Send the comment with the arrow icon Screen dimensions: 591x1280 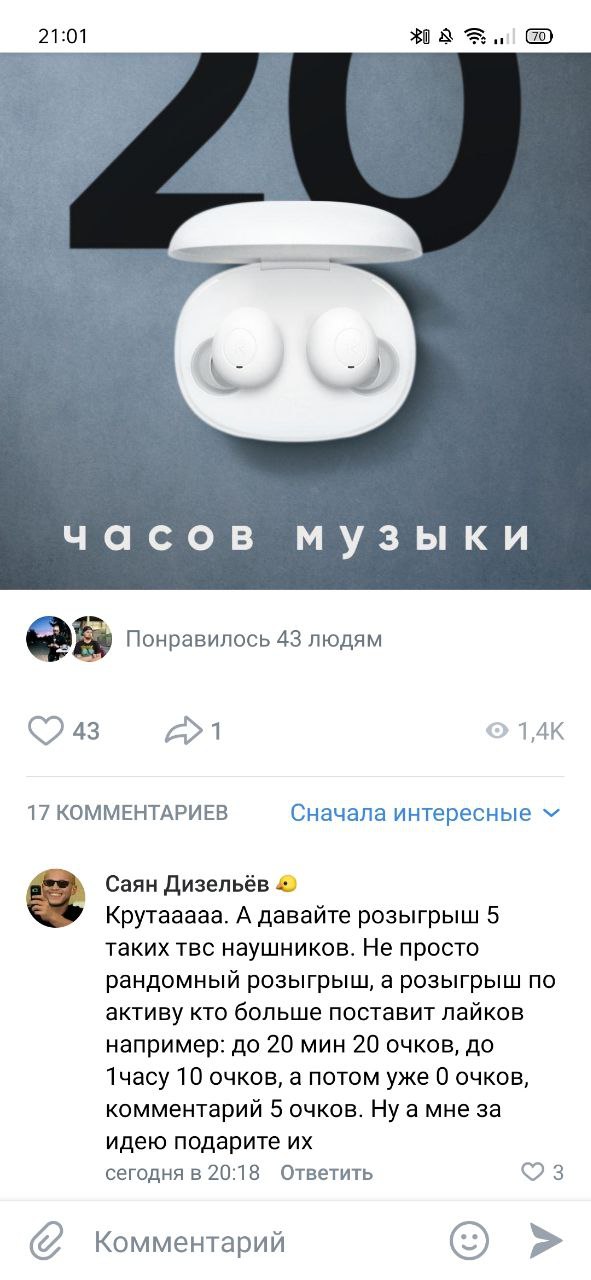545,1241
